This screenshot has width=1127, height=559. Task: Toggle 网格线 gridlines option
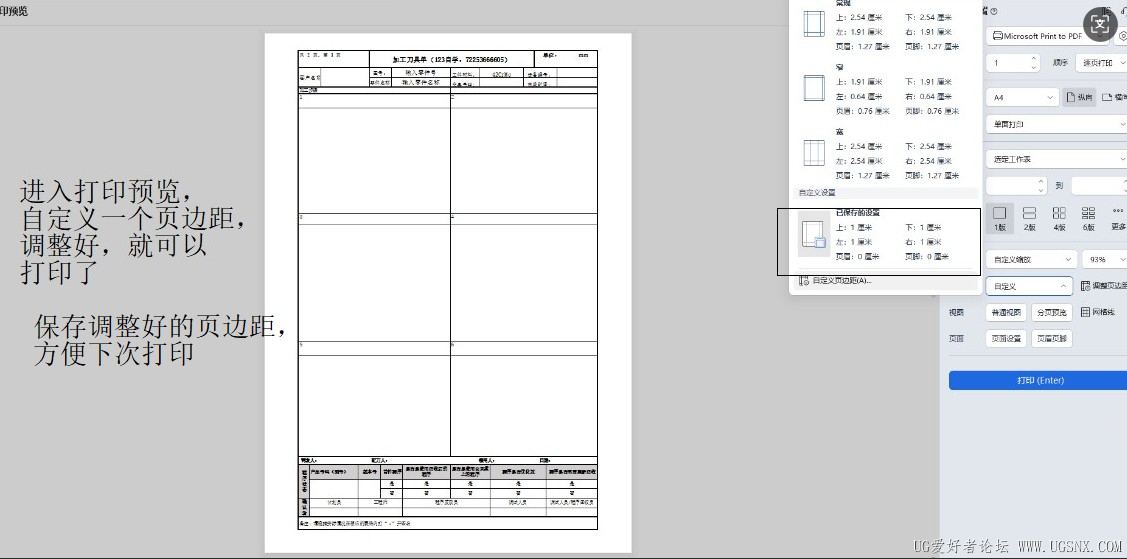tap(1098, 312)
